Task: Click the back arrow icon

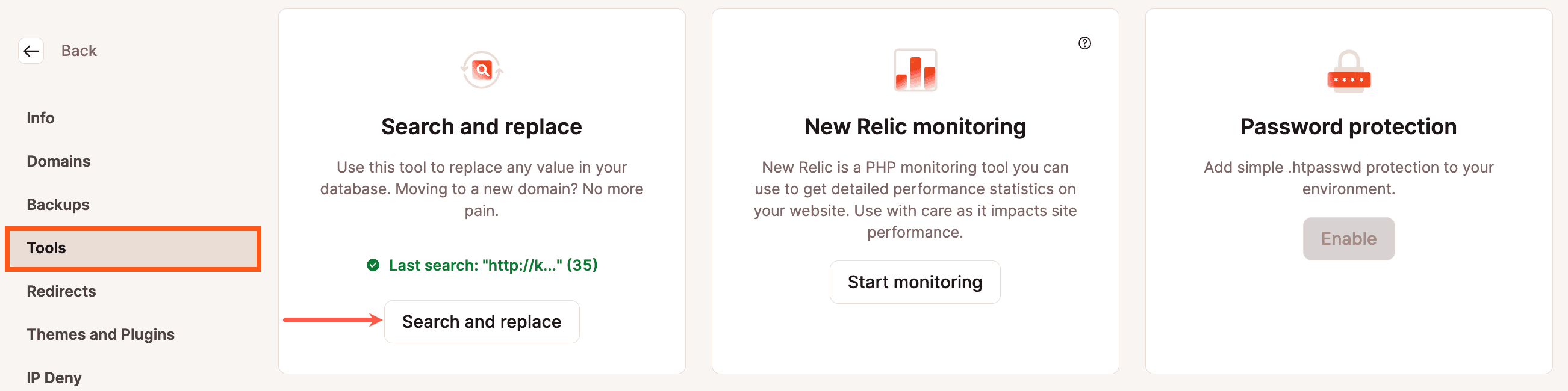Action: (x=31, y=51)
